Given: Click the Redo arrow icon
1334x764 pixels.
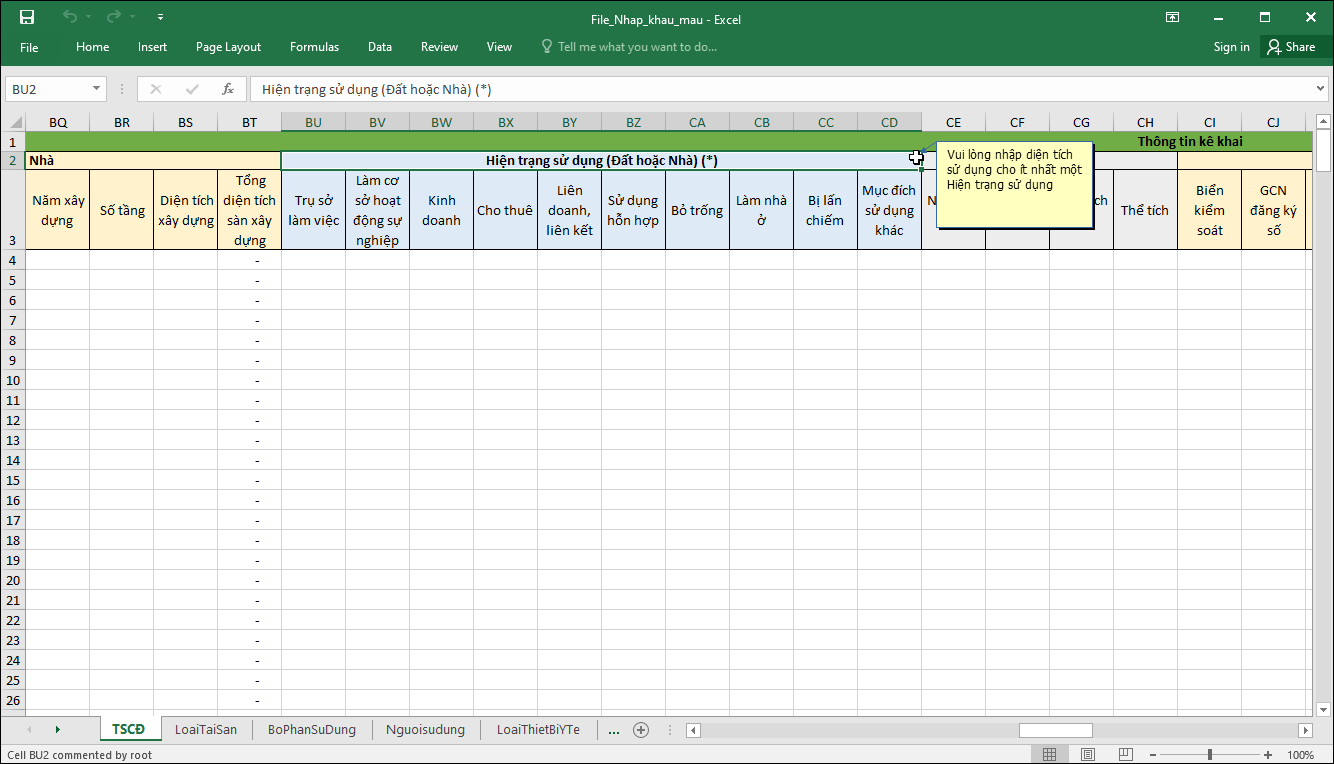Looking at the screenshot, I should 113,17.
